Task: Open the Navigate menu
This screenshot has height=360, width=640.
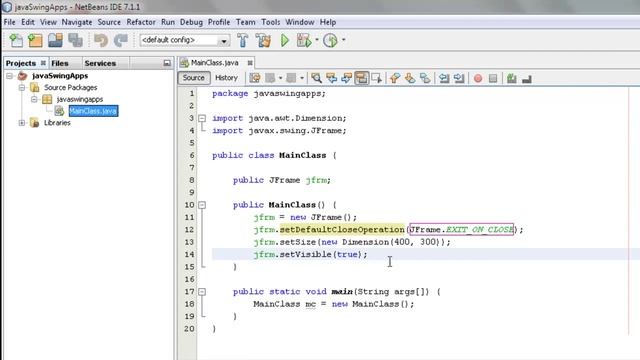Action: click(x=77, y=22)
